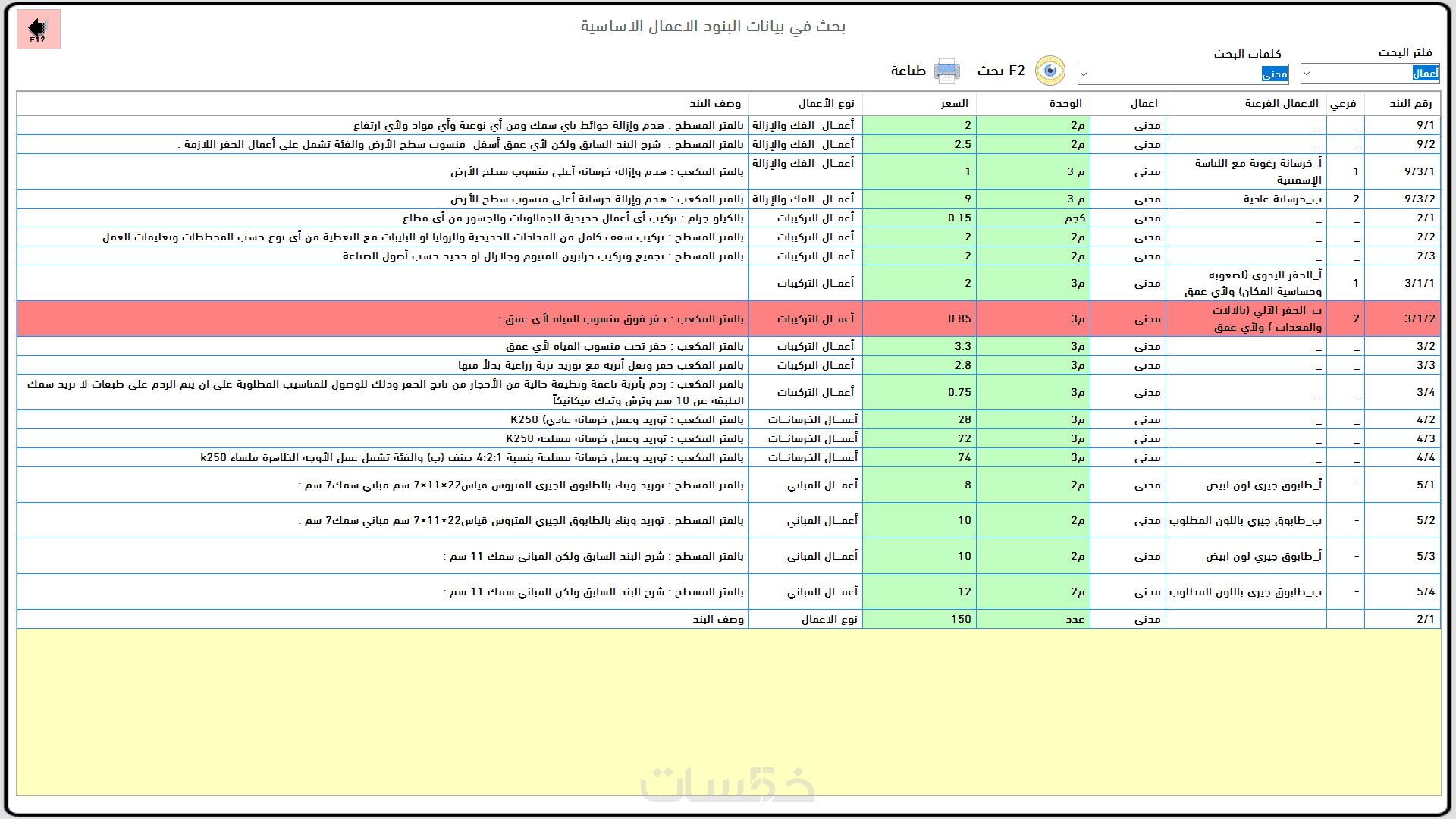Click the eye search icon

pyautogui.click(x=1050, y=71)
